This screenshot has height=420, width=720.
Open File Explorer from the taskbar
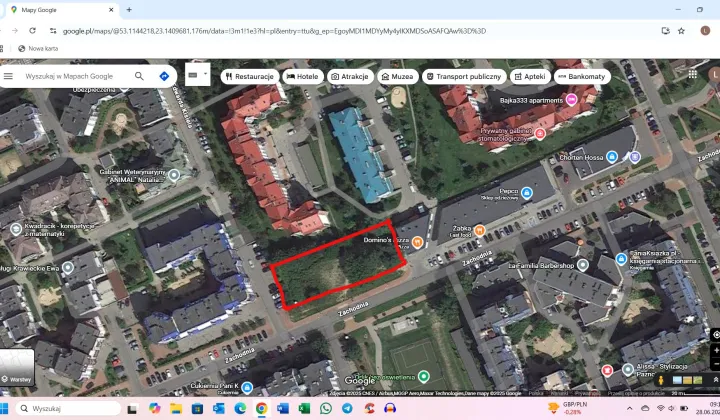176,409
